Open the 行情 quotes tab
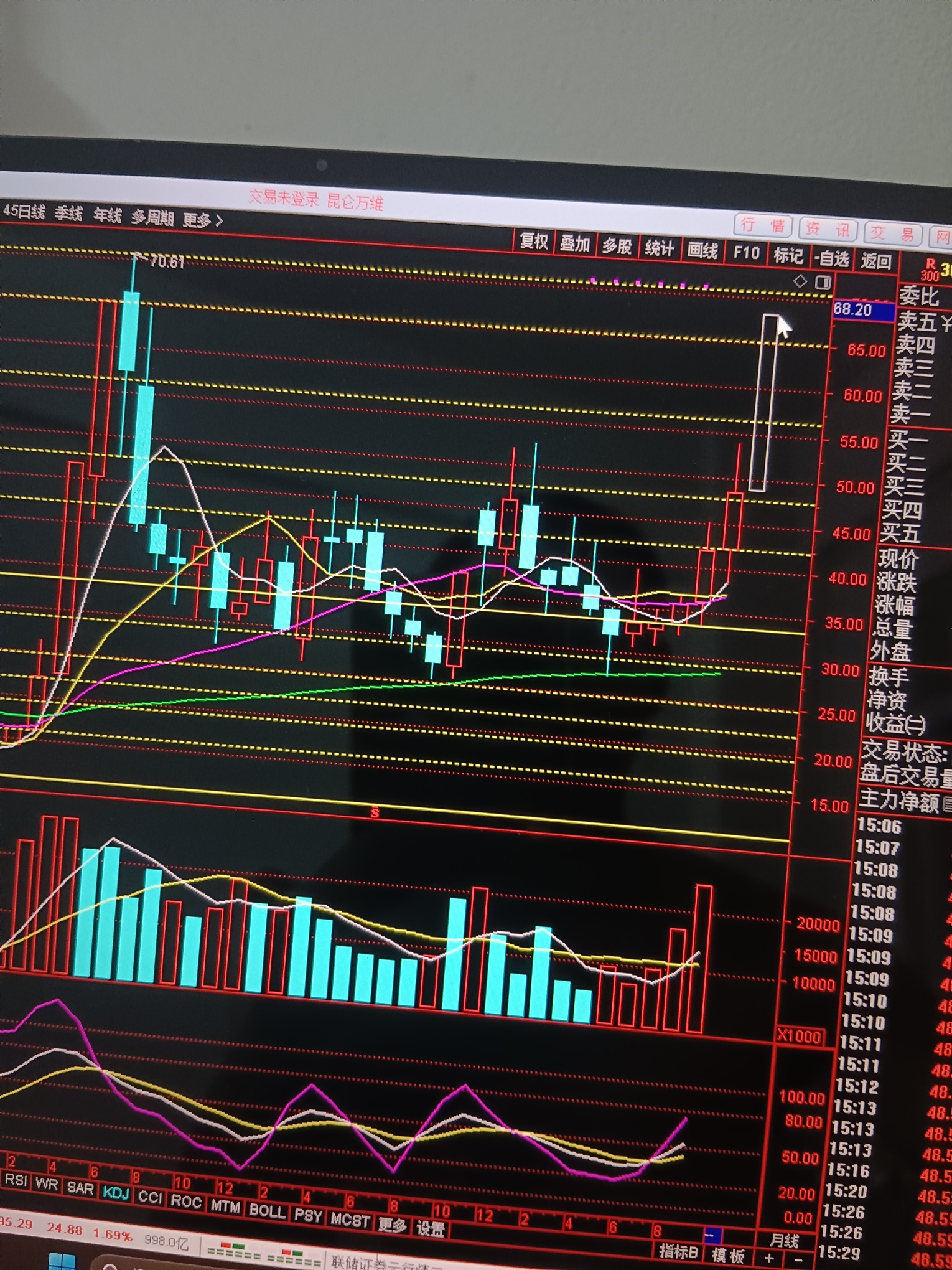The width and height of the screenshot is (952, 1270). click(x=763, y=225)
